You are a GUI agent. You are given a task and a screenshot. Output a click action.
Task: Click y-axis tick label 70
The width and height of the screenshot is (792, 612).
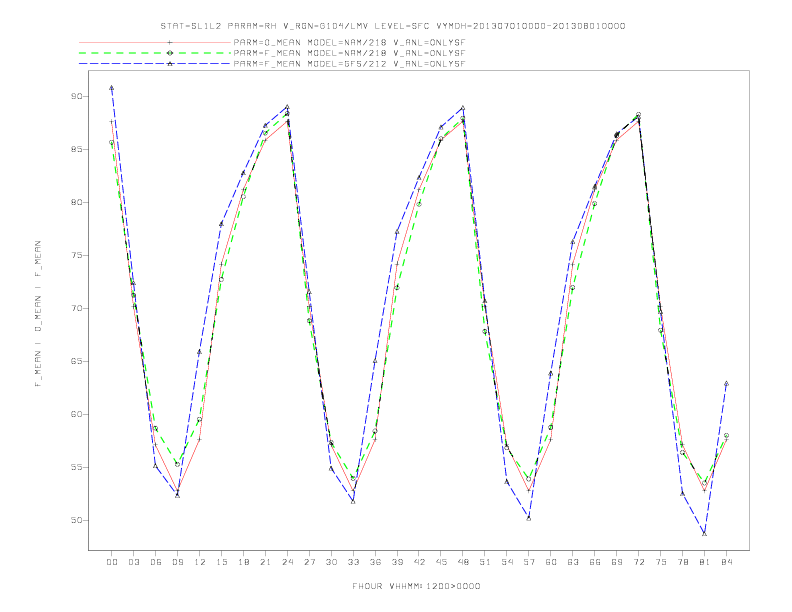(77, 309)
